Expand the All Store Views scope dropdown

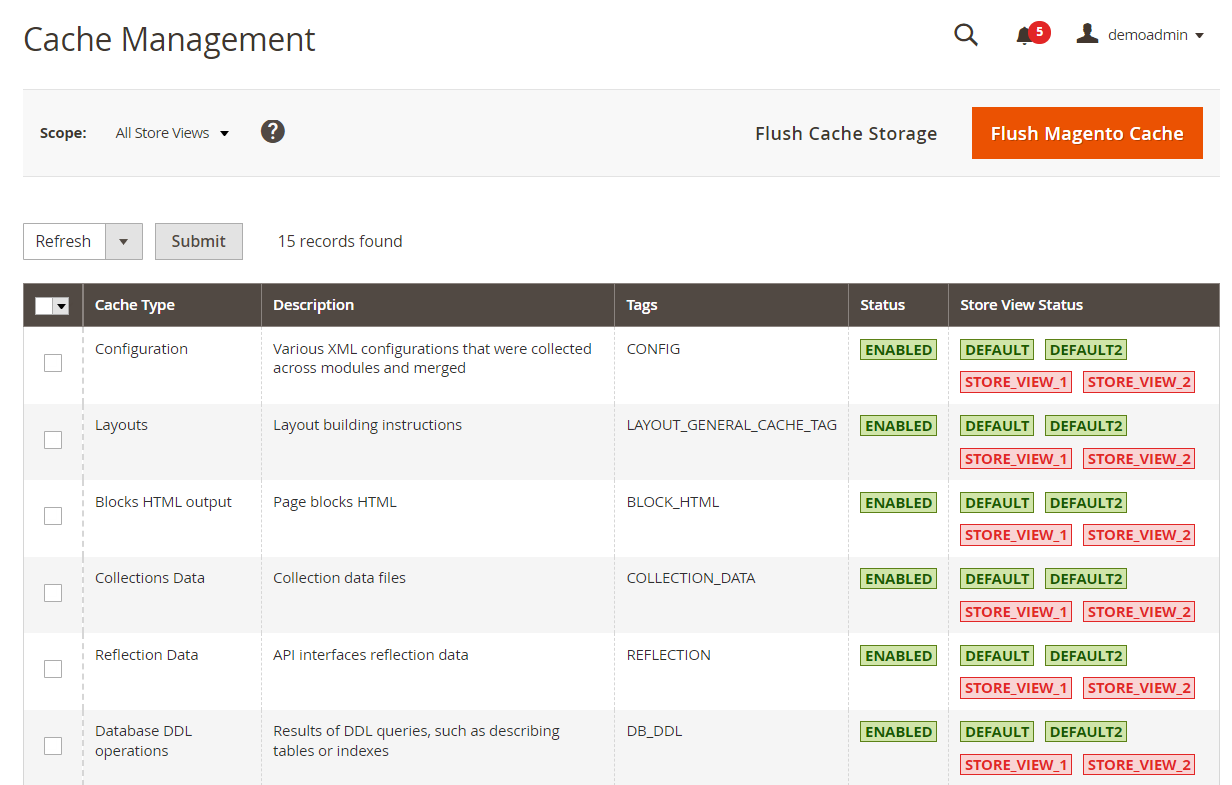172,133
